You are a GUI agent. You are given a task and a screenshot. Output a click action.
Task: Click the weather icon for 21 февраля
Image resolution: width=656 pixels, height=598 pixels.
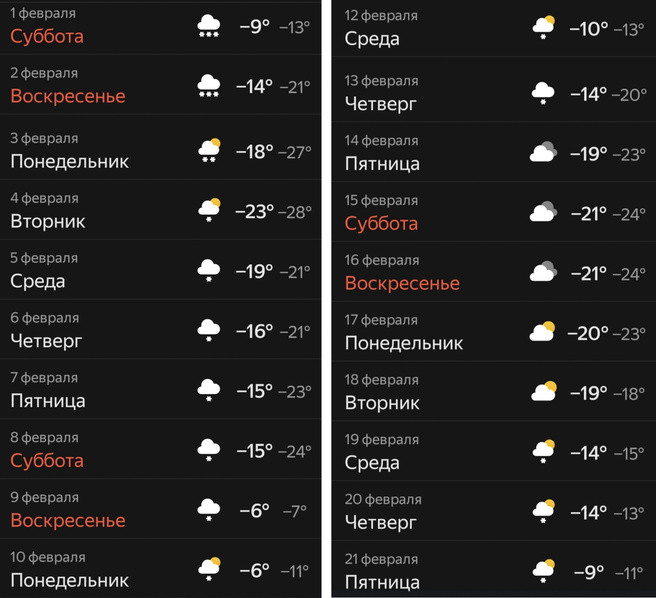click(543, 571)
